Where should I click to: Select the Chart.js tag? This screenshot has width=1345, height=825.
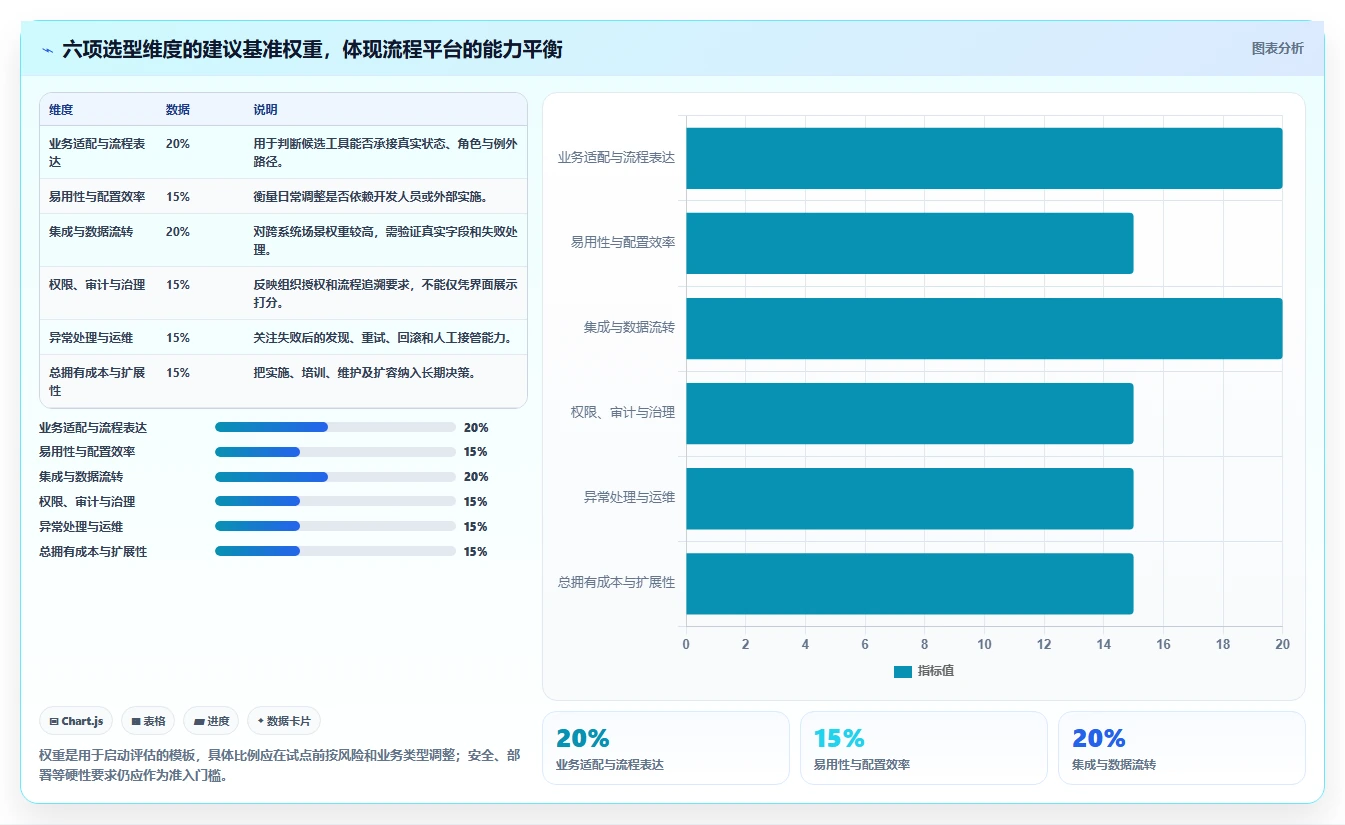pyautogui.click(x=76, y=721)
